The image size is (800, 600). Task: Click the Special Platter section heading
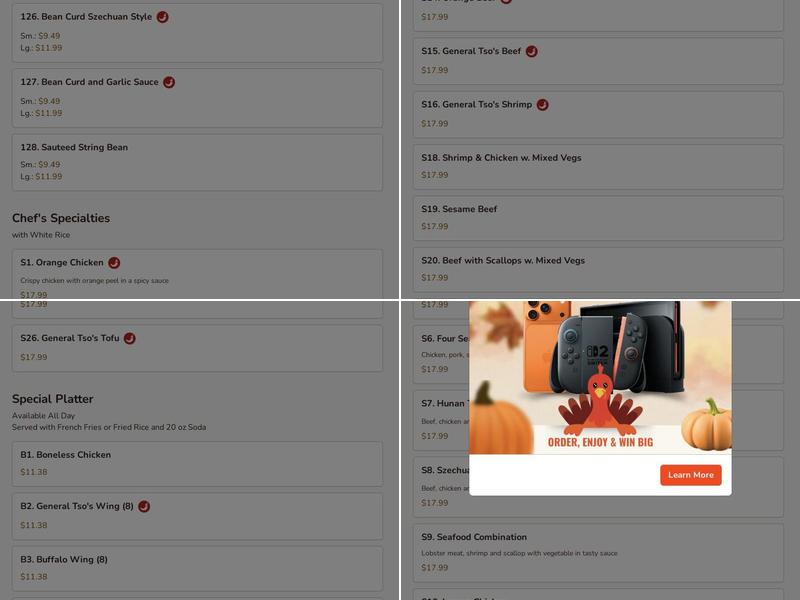tap(53, 399)
